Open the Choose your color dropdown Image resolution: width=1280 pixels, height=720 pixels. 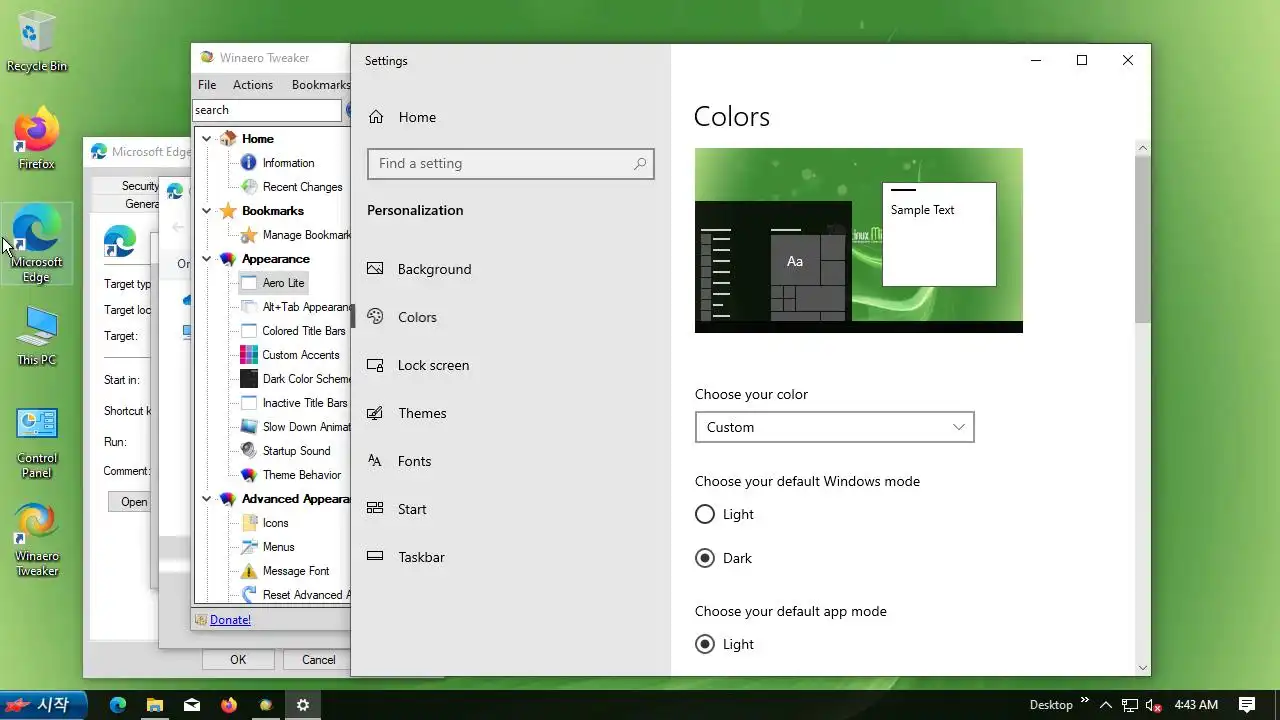tap(835, 427)
